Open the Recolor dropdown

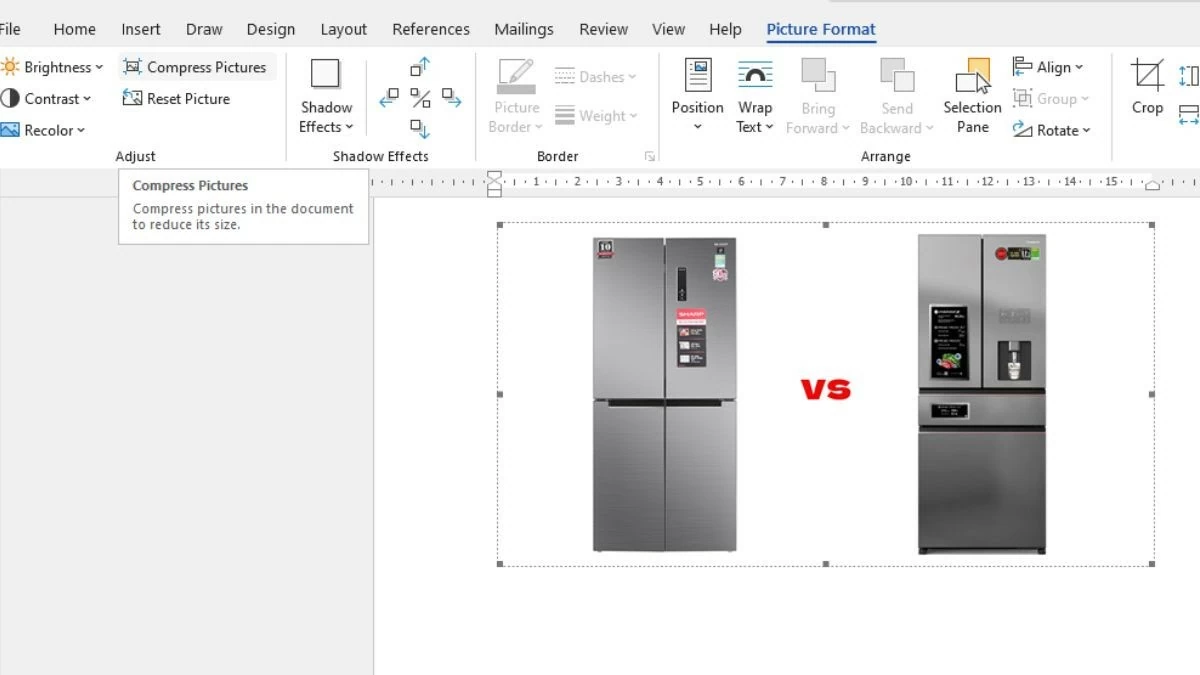tap(44, 129)
